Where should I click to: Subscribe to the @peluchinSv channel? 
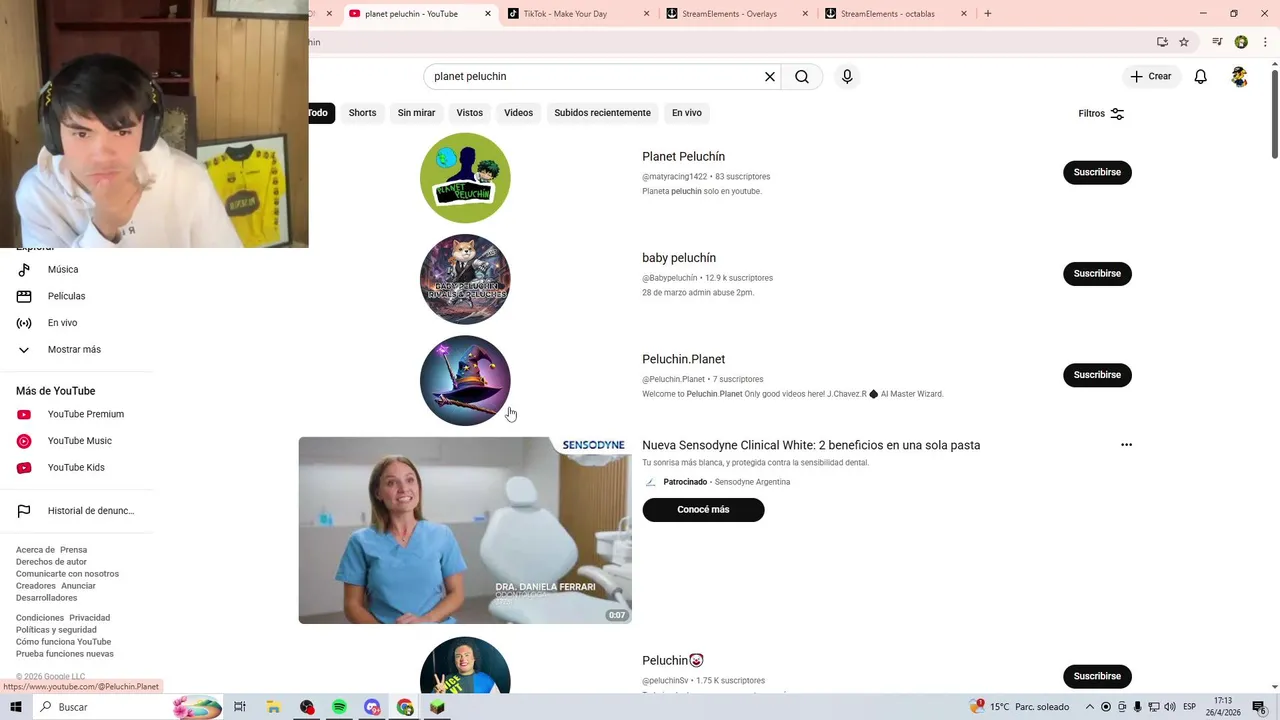tap(1097, 676)
